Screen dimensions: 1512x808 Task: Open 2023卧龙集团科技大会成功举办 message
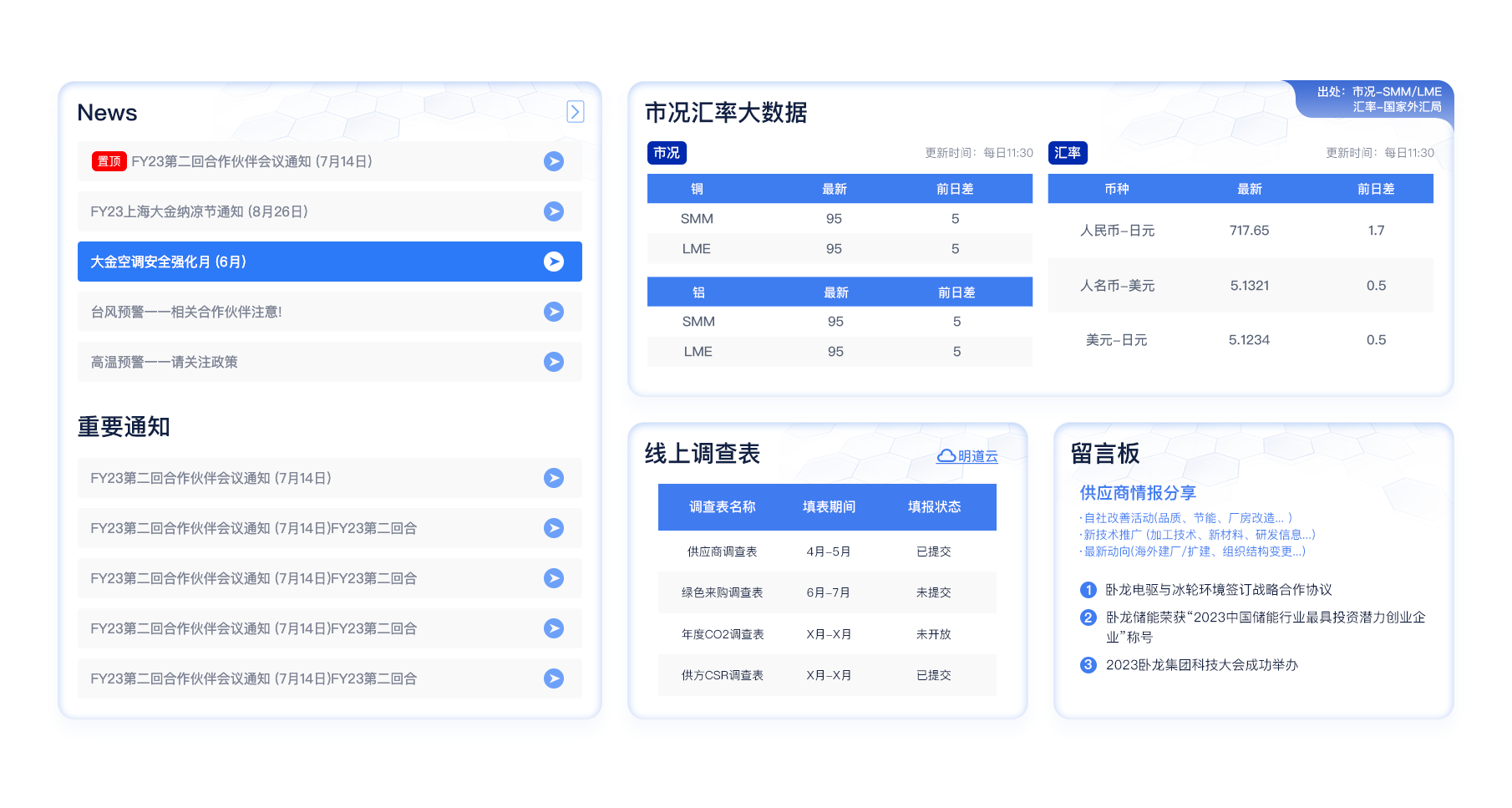[x=1201, y=665]
